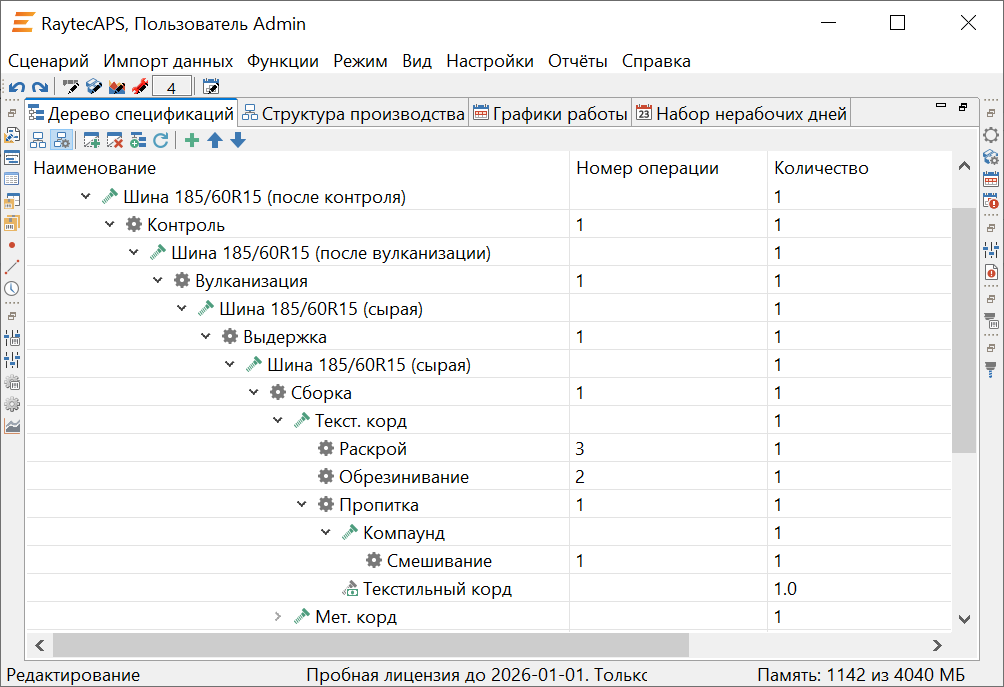Viewport: 1004px width, 687px height.
Task: Expand the Мет. корд node
Action: [x=278, y=617]
